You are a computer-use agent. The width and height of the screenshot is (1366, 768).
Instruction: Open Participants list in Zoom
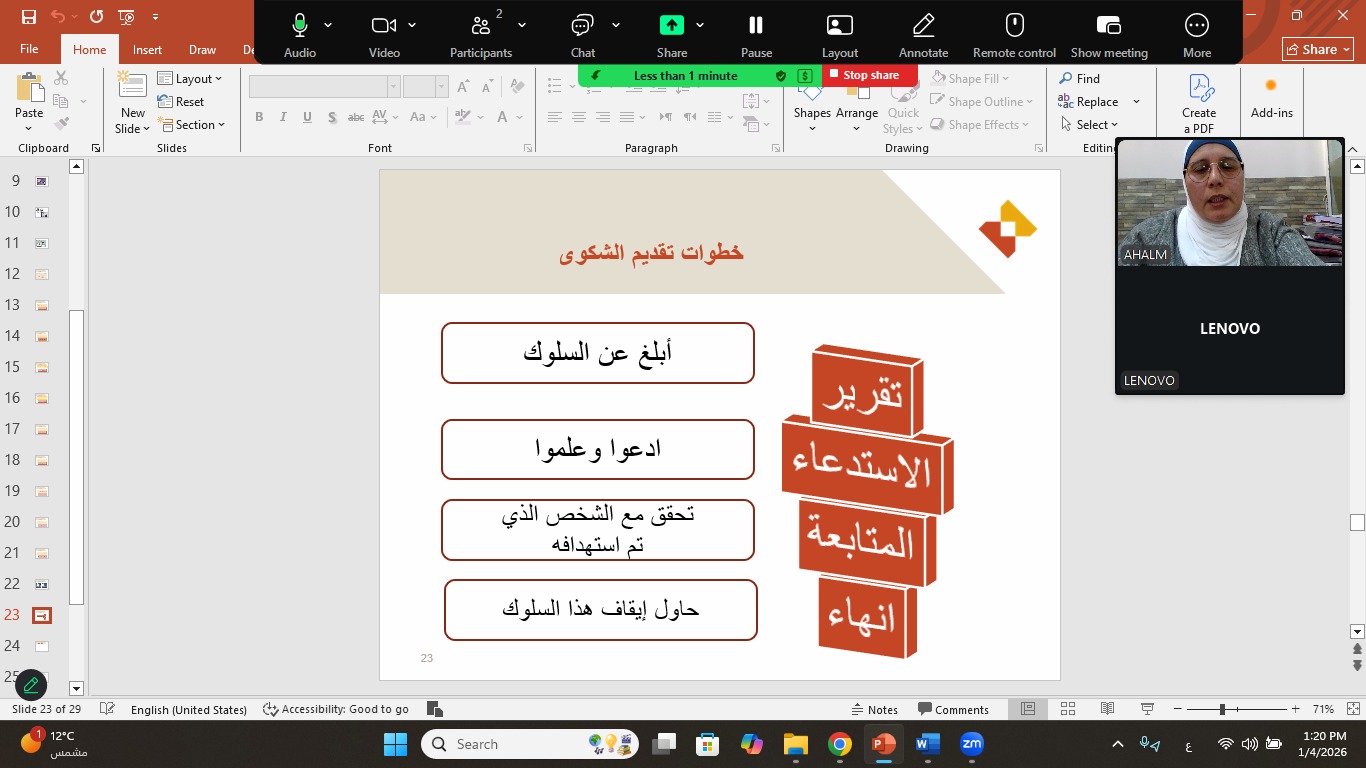(480, 27)
